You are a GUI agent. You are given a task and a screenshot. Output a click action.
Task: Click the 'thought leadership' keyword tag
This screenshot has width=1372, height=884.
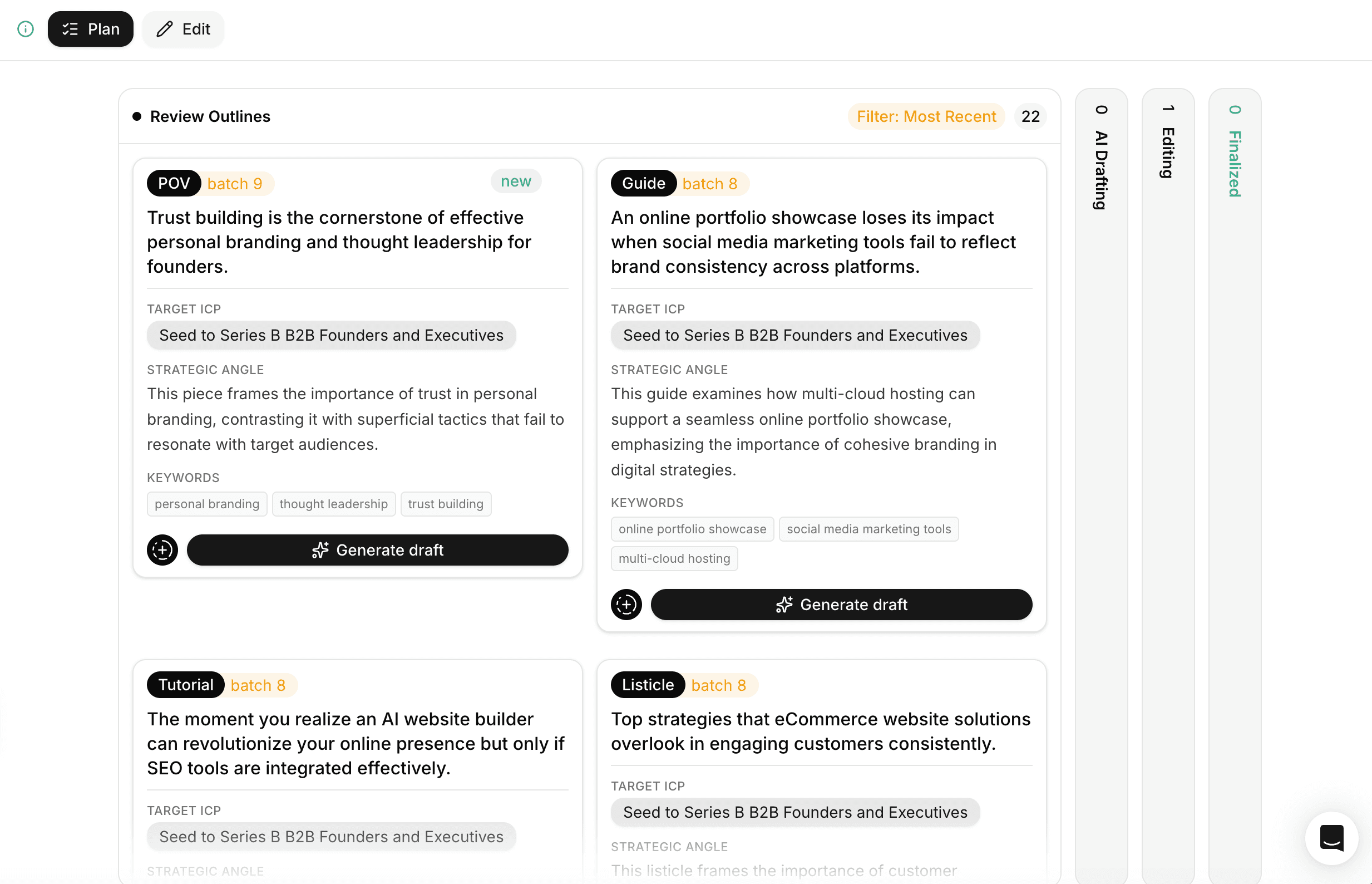333,504
